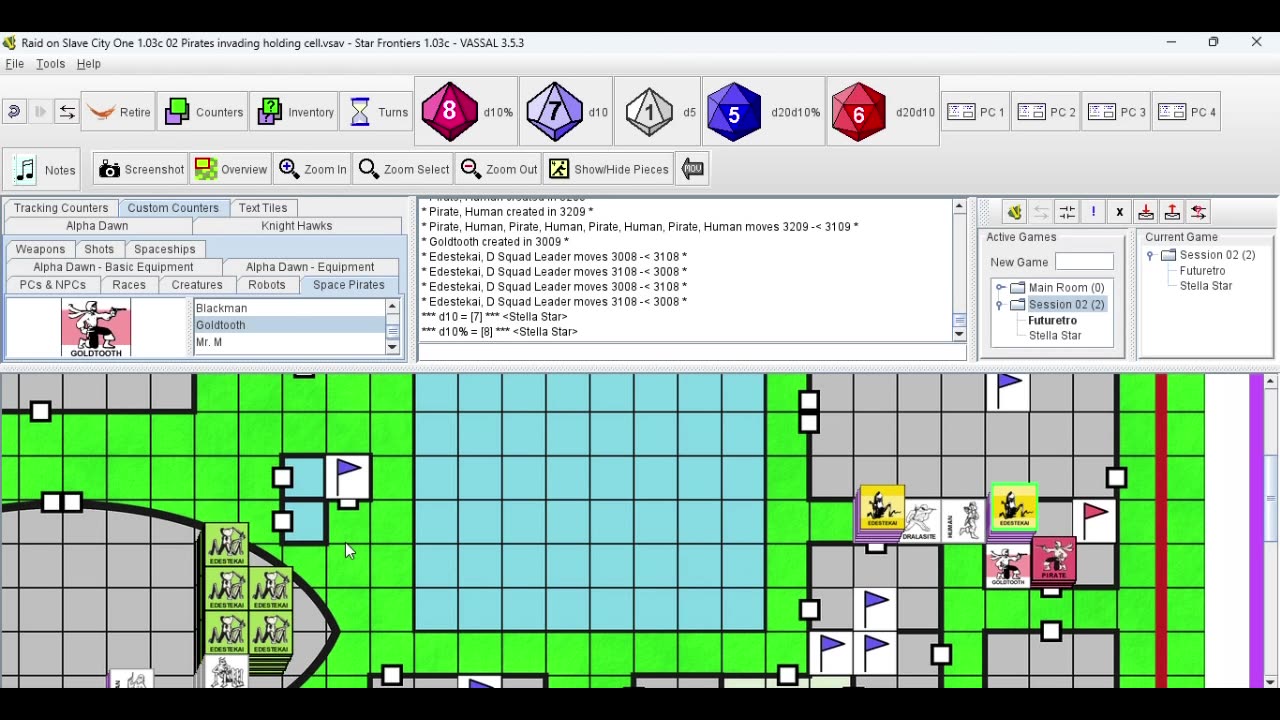Image resolution: width=1280 pixels, height=720 pixels.
Task: Open the Turns tracker
Action: pos(378,112)
